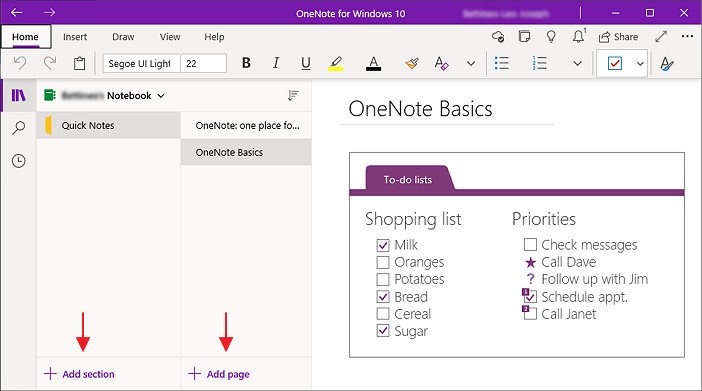Image resolution: width=702 pixels, height=391 pixels.
Task: Click the OneNote Basics page title
Action: (x=420, y=109)
